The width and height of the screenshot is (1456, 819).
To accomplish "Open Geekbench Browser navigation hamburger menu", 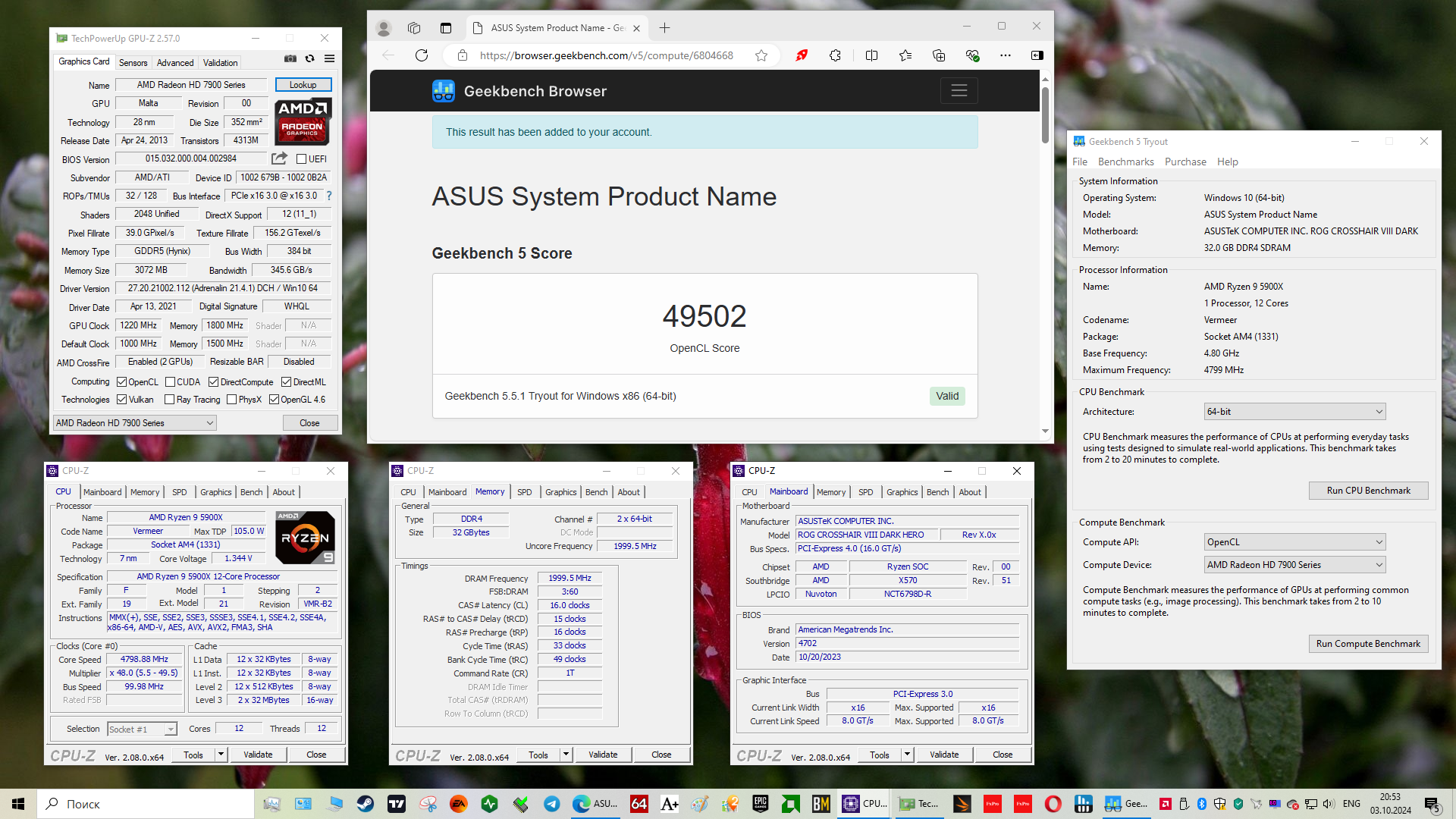I will click(959, 91).
